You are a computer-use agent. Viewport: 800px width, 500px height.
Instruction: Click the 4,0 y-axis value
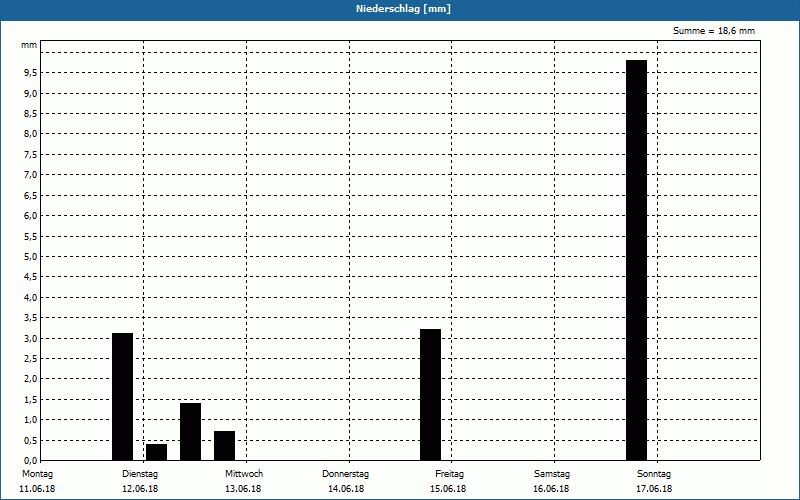tap(30, 297)
